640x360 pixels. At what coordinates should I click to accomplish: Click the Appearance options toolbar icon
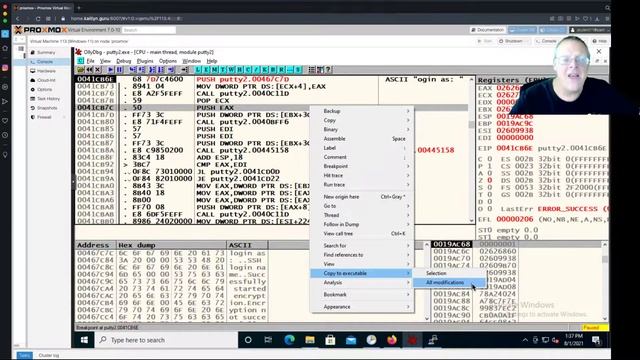pos(320,70)
